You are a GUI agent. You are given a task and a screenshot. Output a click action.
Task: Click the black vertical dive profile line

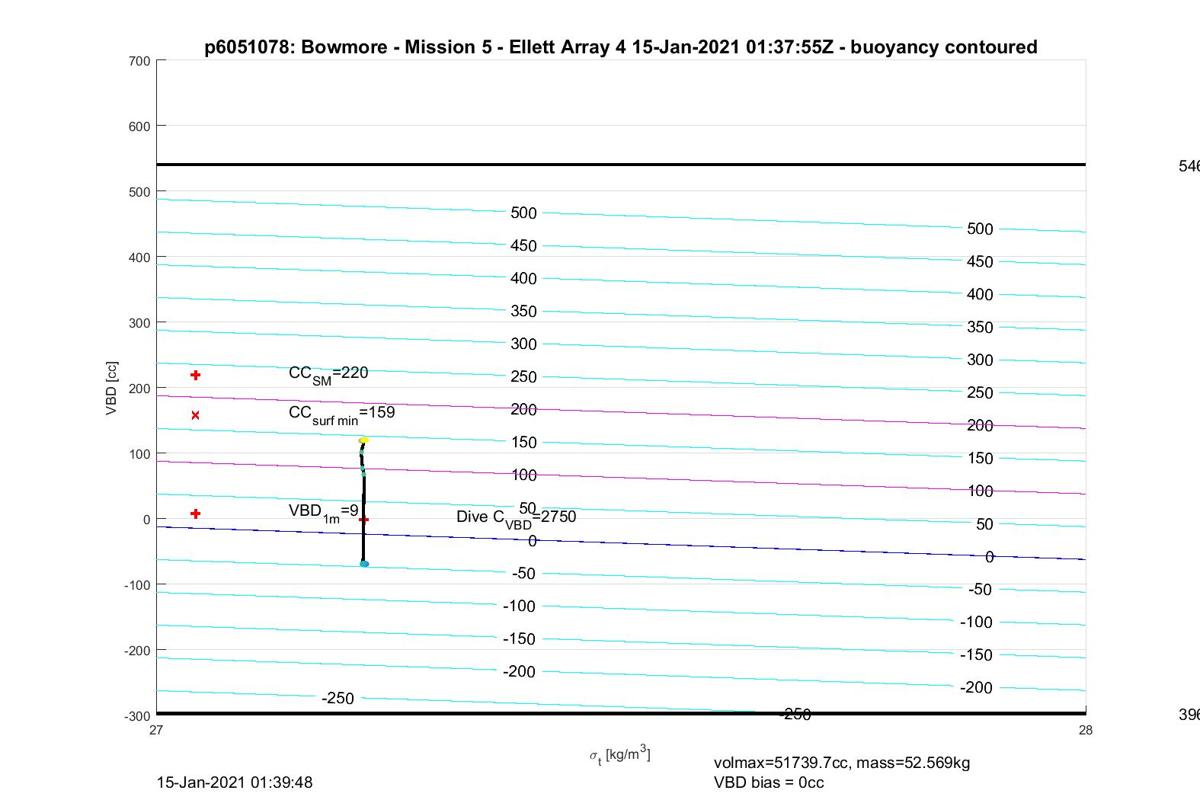(364, 500)
